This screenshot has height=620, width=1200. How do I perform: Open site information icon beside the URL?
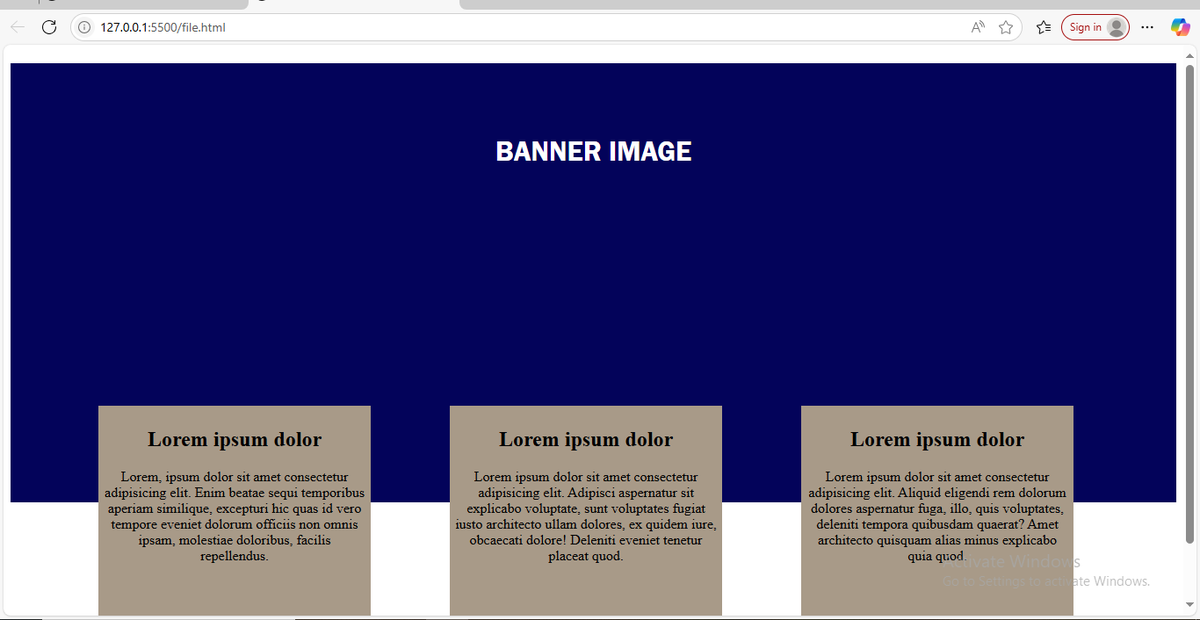pos(86,27)
